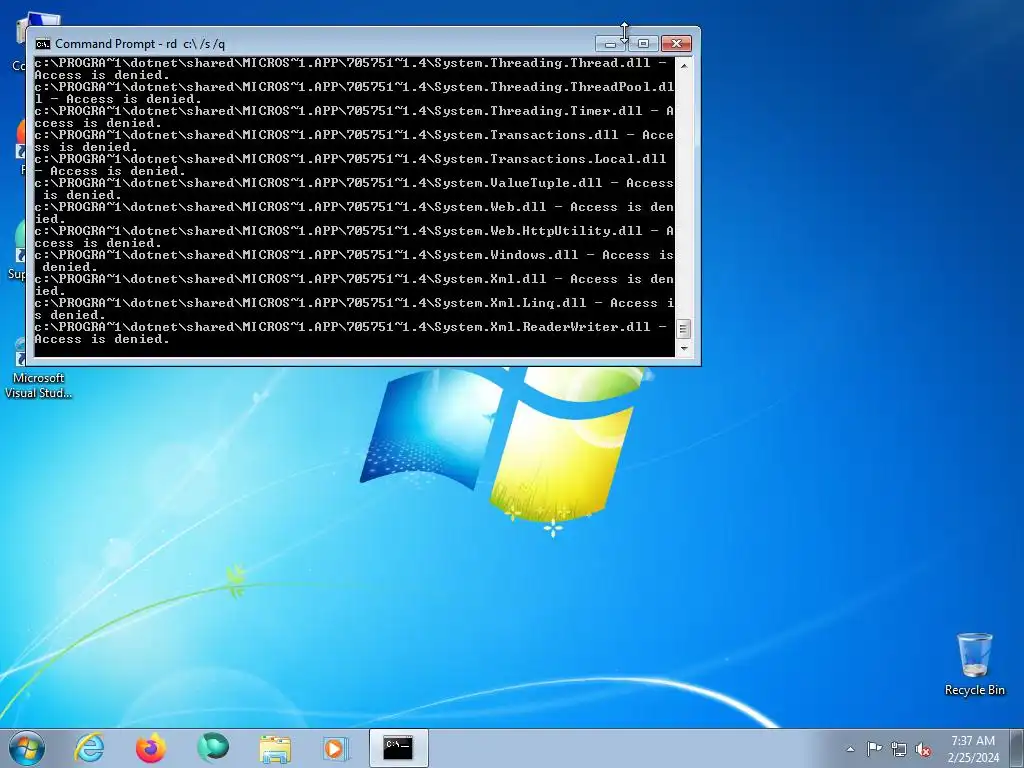The width and height of the screenshot is (1024, 768).
Task: Click the System.Web.HttpUtility.dll output line
Action: click(x=353, y=236)
